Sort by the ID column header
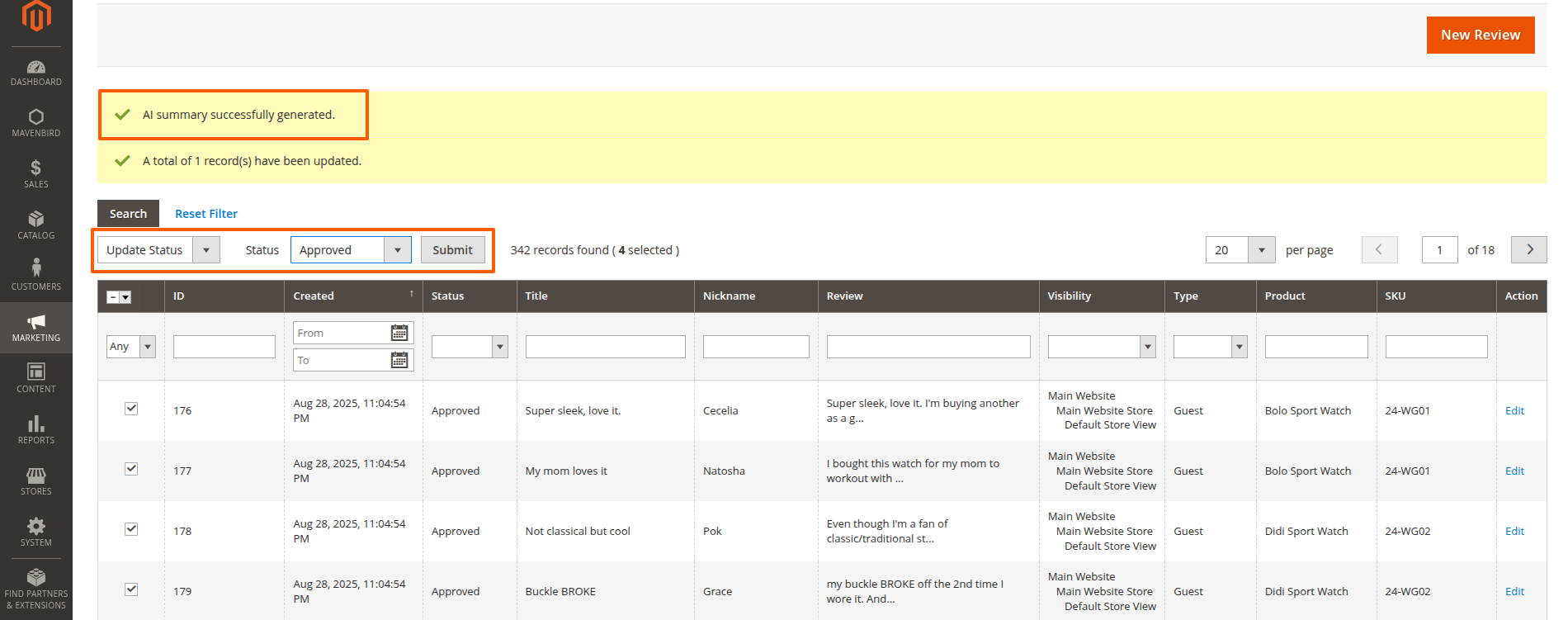Viewport: 1568px width, 620px height. tap(224, 296)
